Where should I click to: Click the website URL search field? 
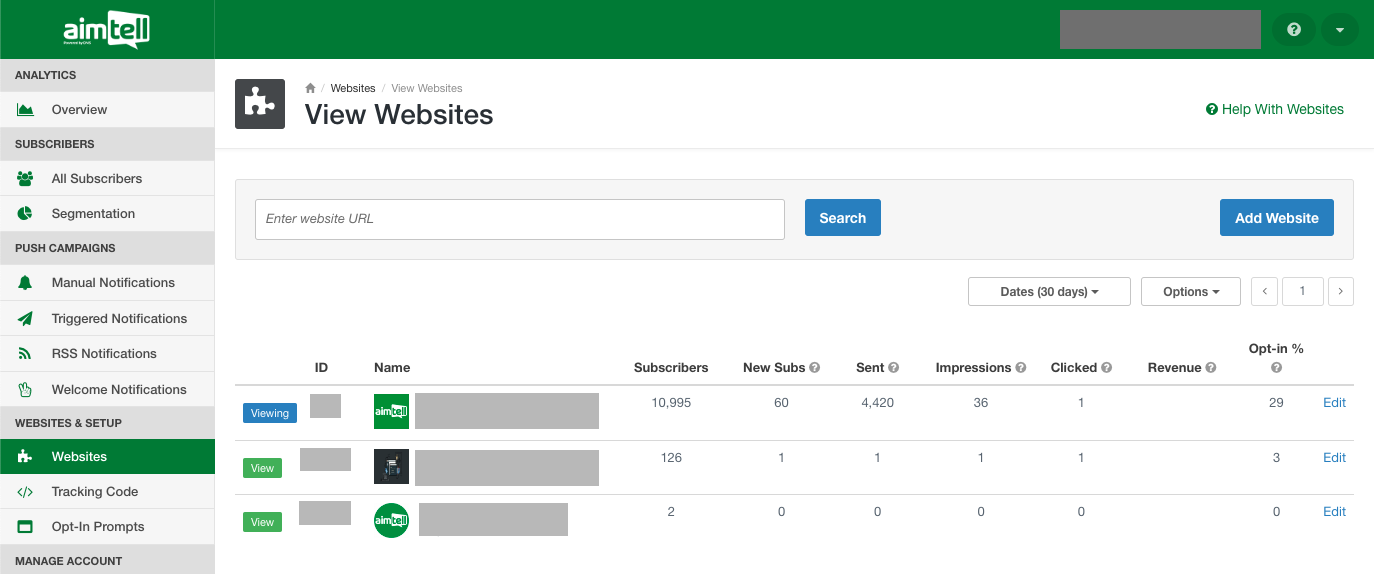click(x=519, y=219)
